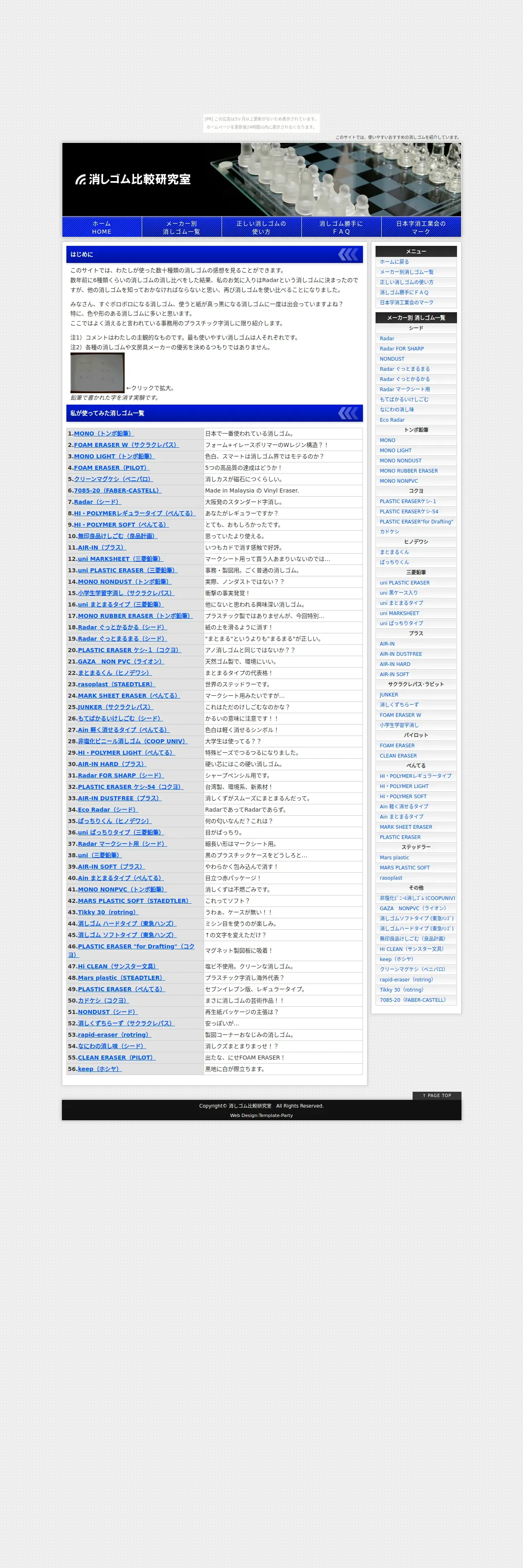Open 無印良品けしごむ（良品計画） list link
This screenshot has height=1568, width=523.
click(117, 536)
